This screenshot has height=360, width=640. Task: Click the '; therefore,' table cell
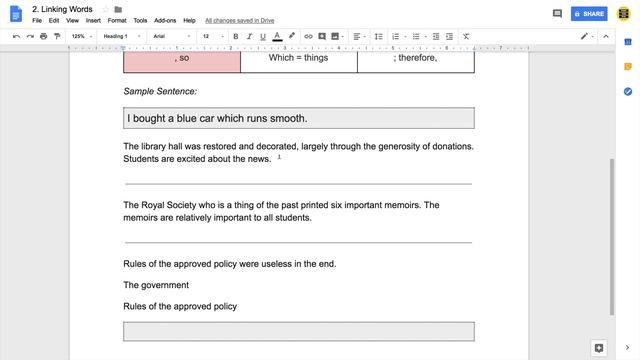coord(416,62)
